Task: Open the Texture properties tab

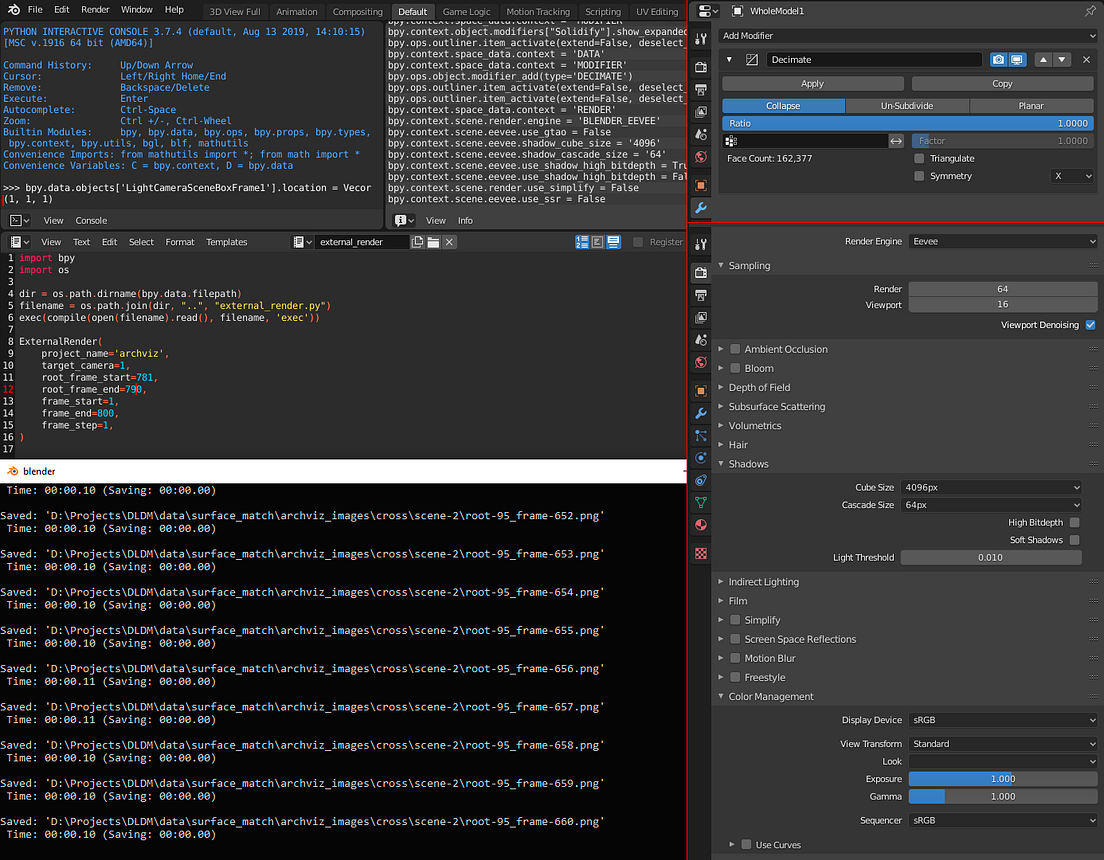Action: 701,554
